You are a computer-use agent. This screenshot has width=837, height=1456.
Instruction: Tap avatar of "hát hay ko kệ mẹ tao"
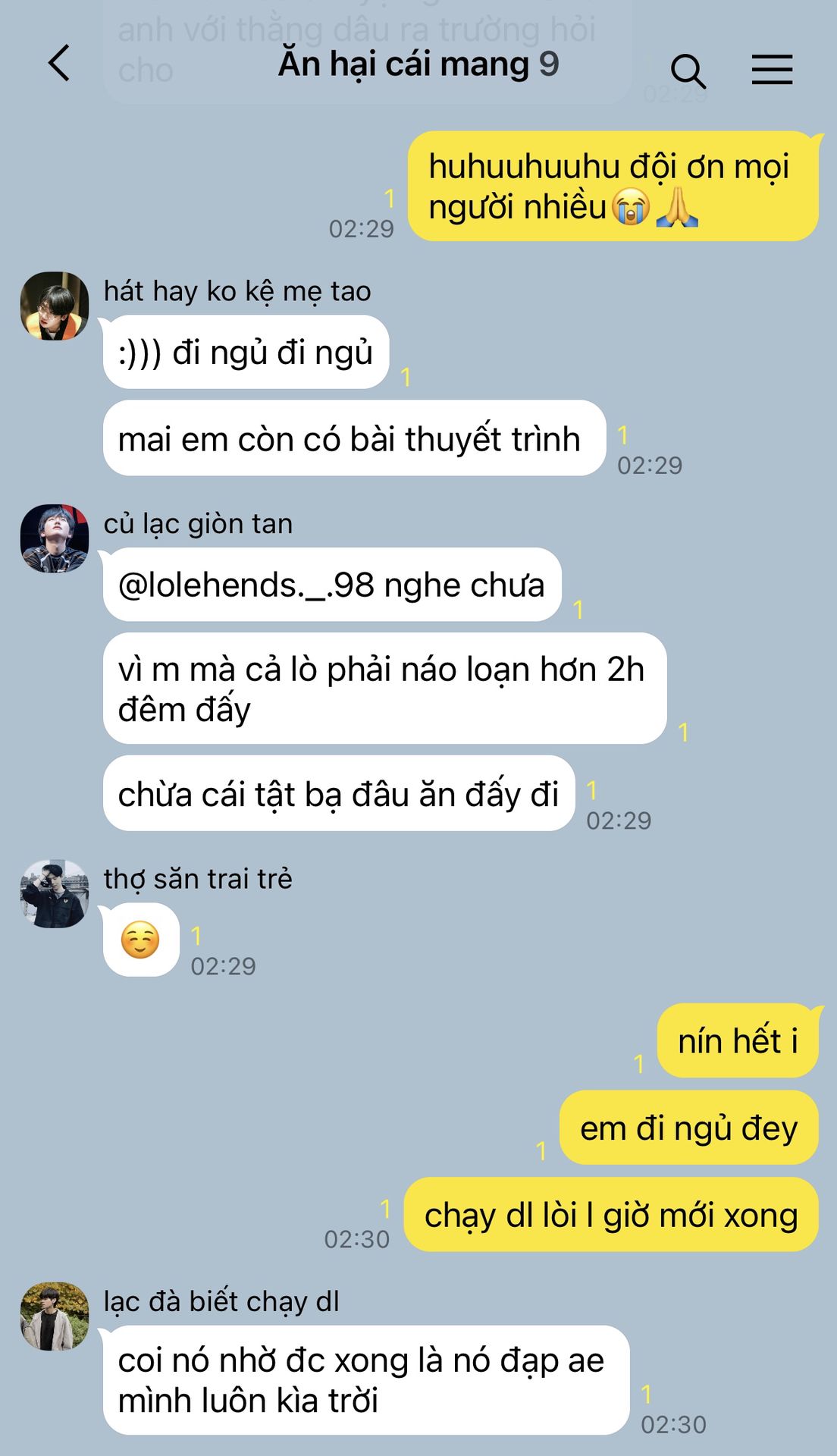click(x=55, y=306)
